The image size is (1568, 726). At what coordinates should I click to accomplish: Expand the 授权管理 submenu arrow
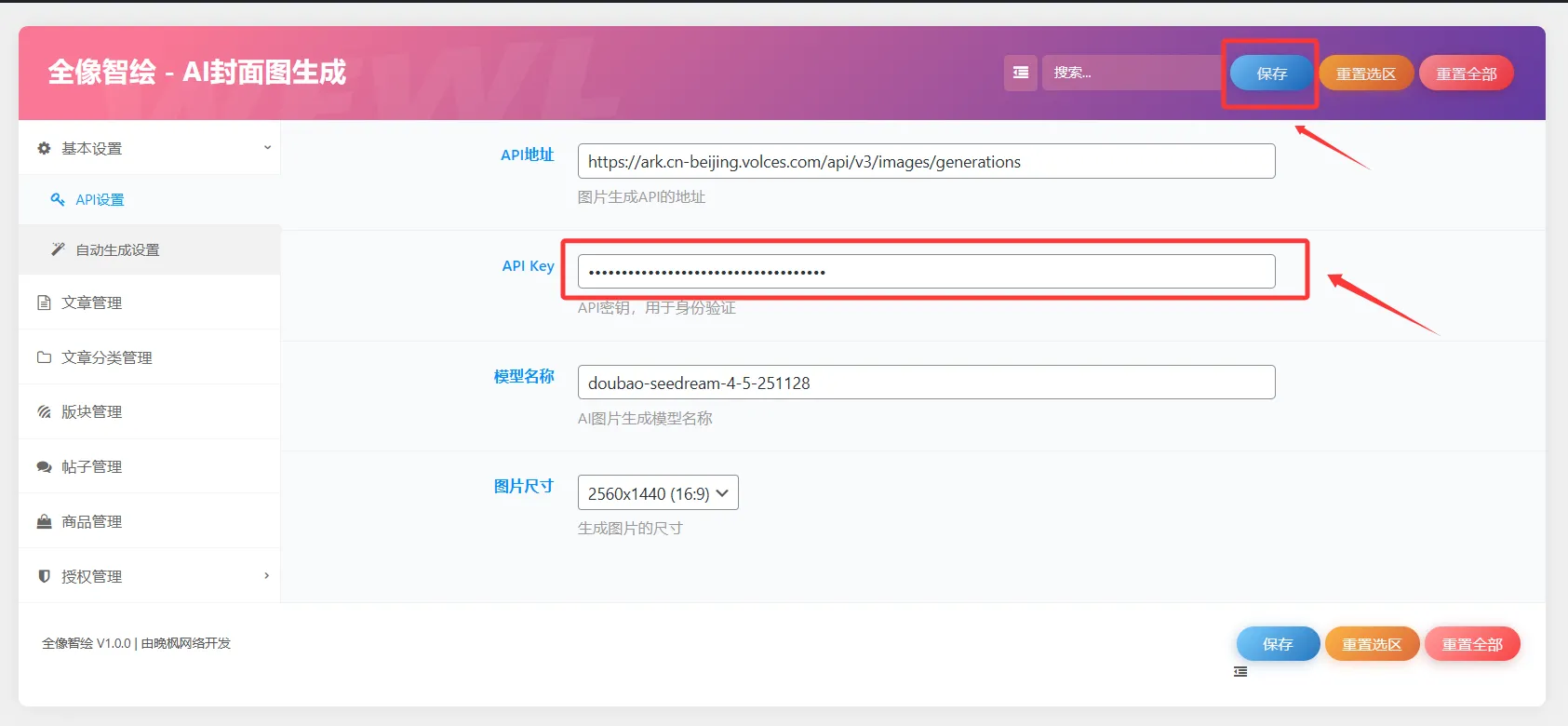tap(267, 575)
